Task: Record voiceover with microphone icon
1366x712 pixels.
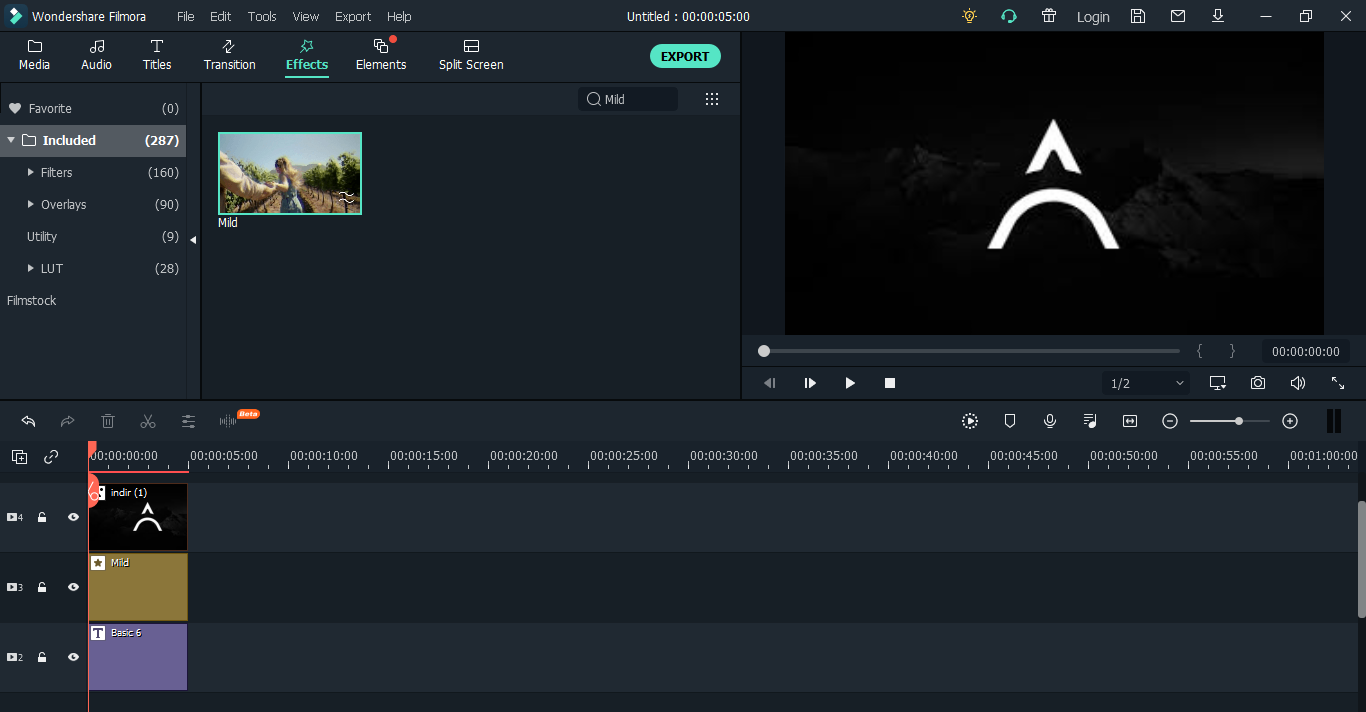Action: pyautogui.click(x=1050, y=421)
